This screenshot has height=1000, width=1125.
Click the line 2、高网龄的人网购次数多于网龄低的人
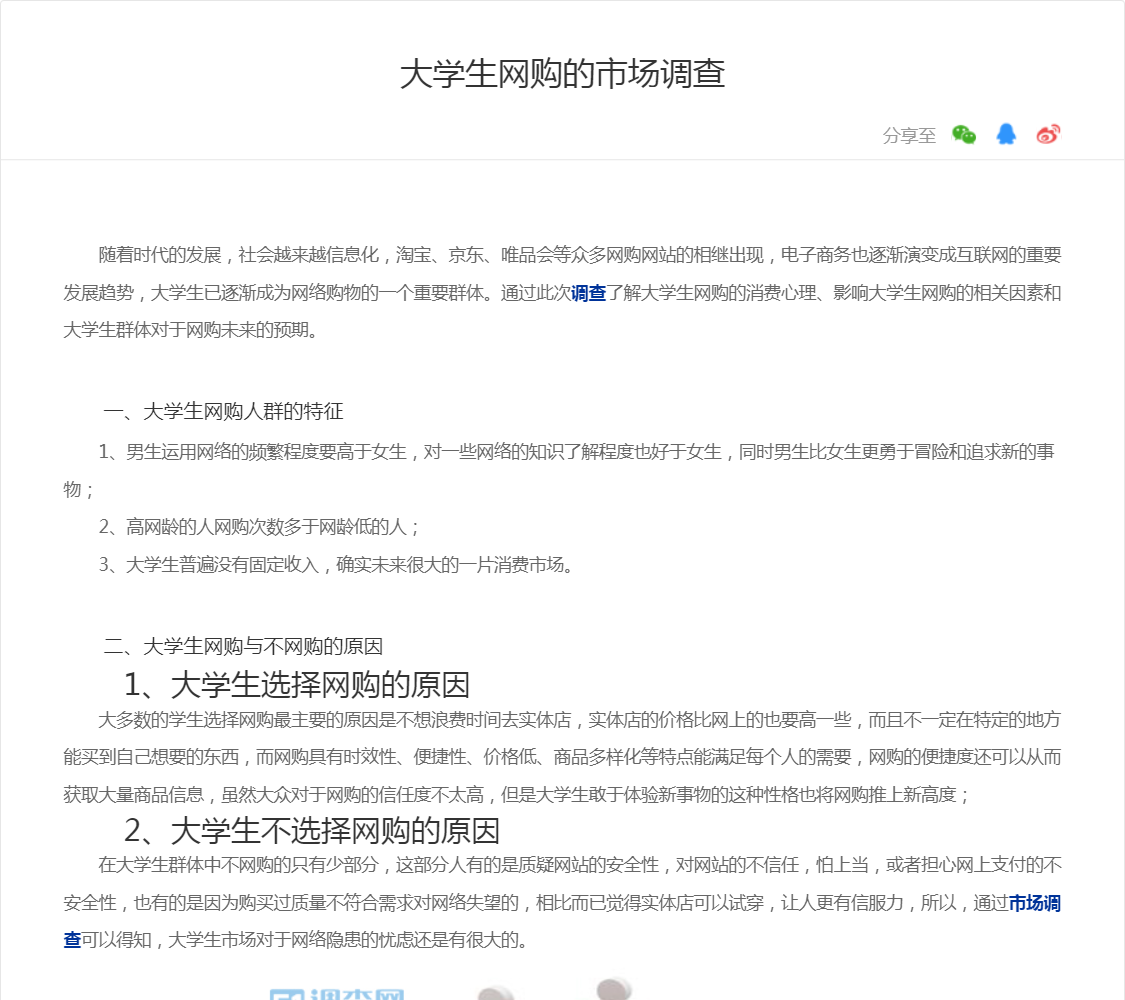(x=258, y=527)
